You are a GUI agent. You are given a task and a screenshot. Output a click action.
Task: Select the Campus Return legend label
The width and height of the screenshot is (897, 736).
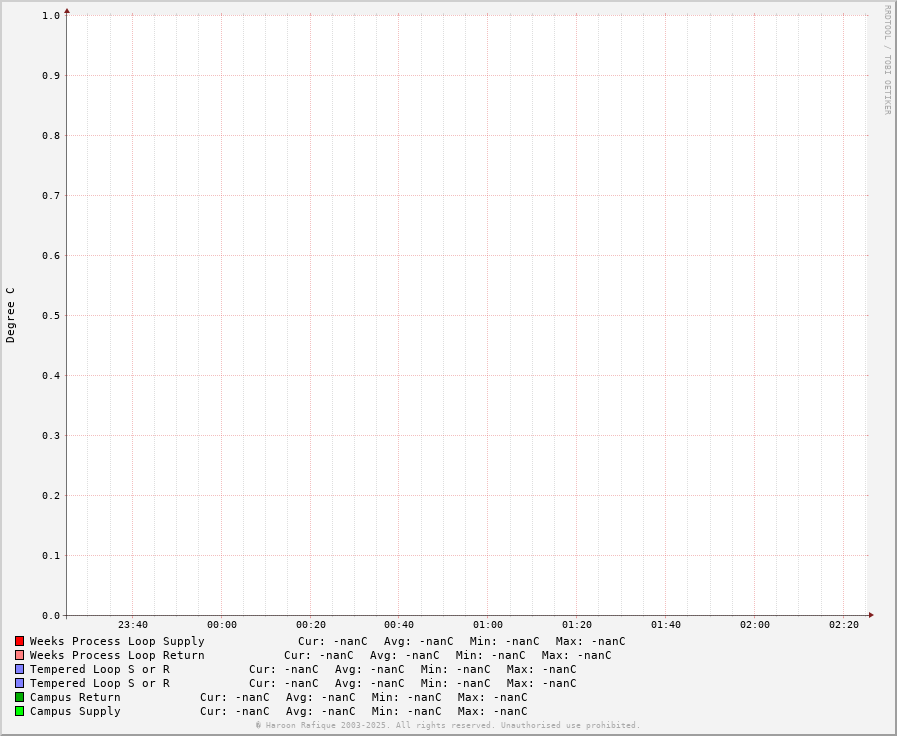75,697
